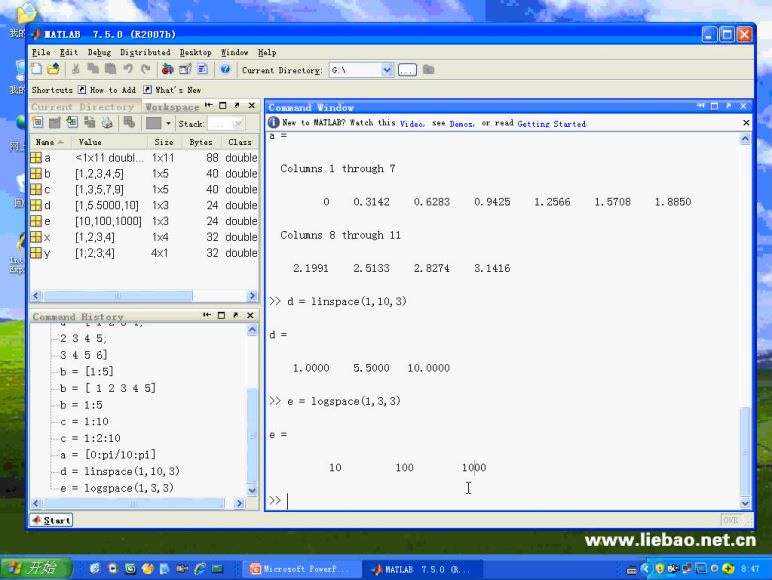Maximize the Command History panel
This screenshot has width=772, height=580.
(x=221, y=315)
